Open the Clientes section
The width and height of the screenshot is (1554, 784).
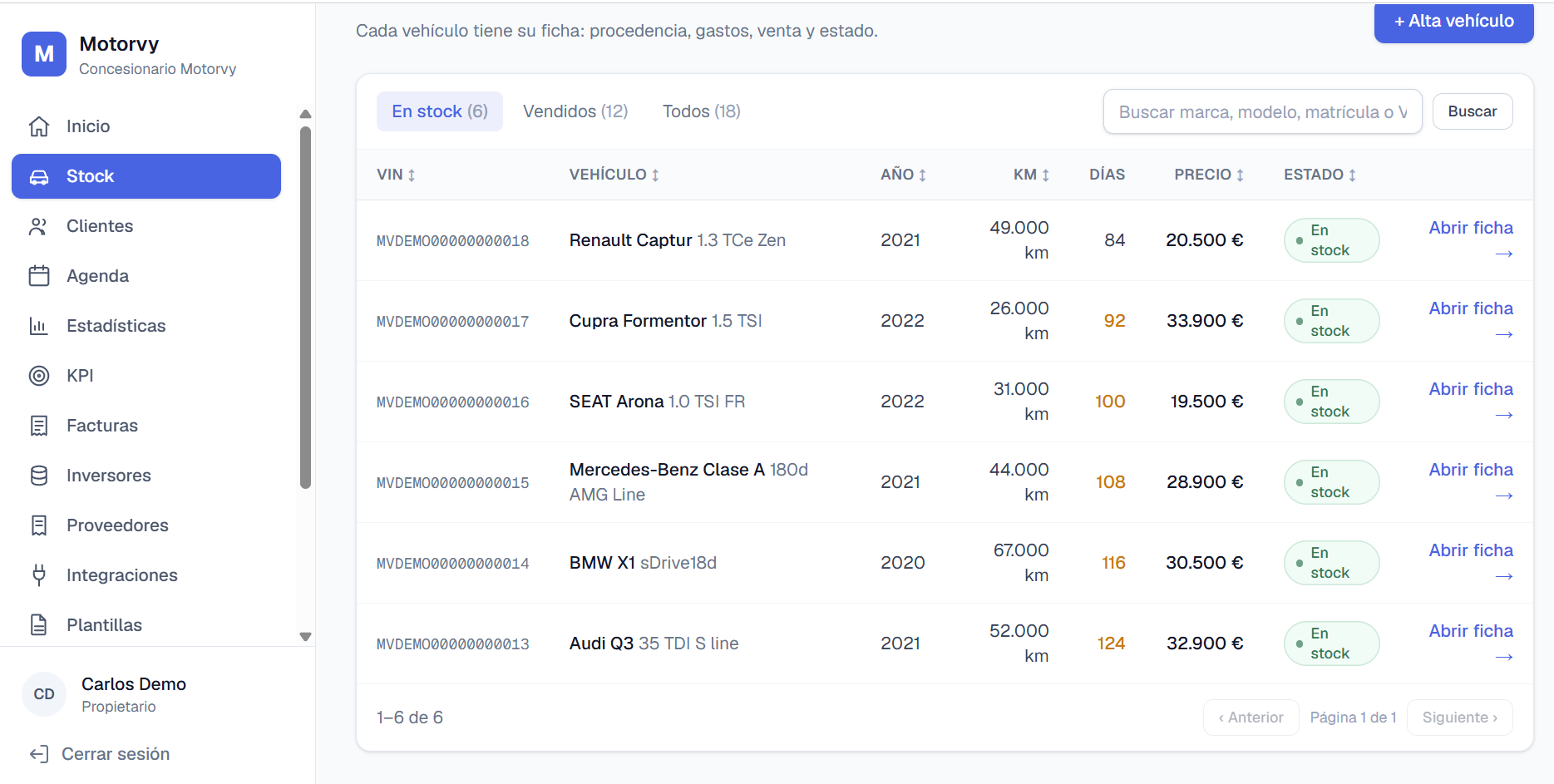point(146,226)
